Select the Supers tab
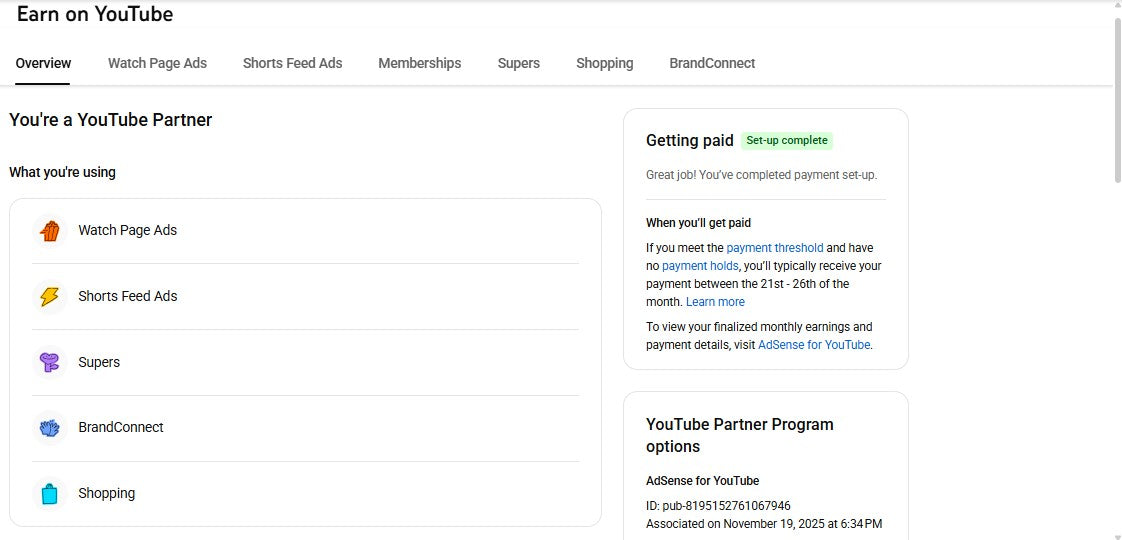Screen dimensions: 1122x540 pos(518,63)
